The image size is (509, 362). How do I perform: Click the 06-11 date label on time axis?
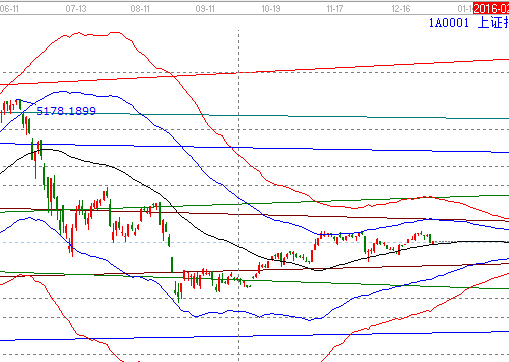tap(9, 9)
